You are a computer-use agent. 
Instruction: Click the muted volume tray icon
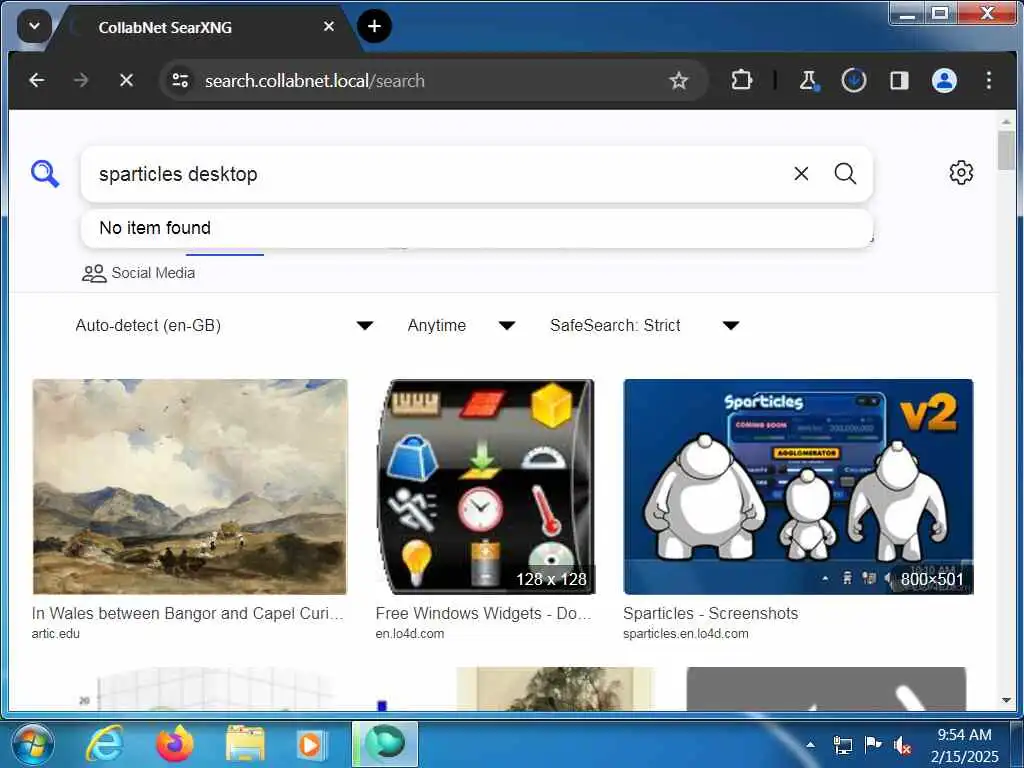(903, 745)
